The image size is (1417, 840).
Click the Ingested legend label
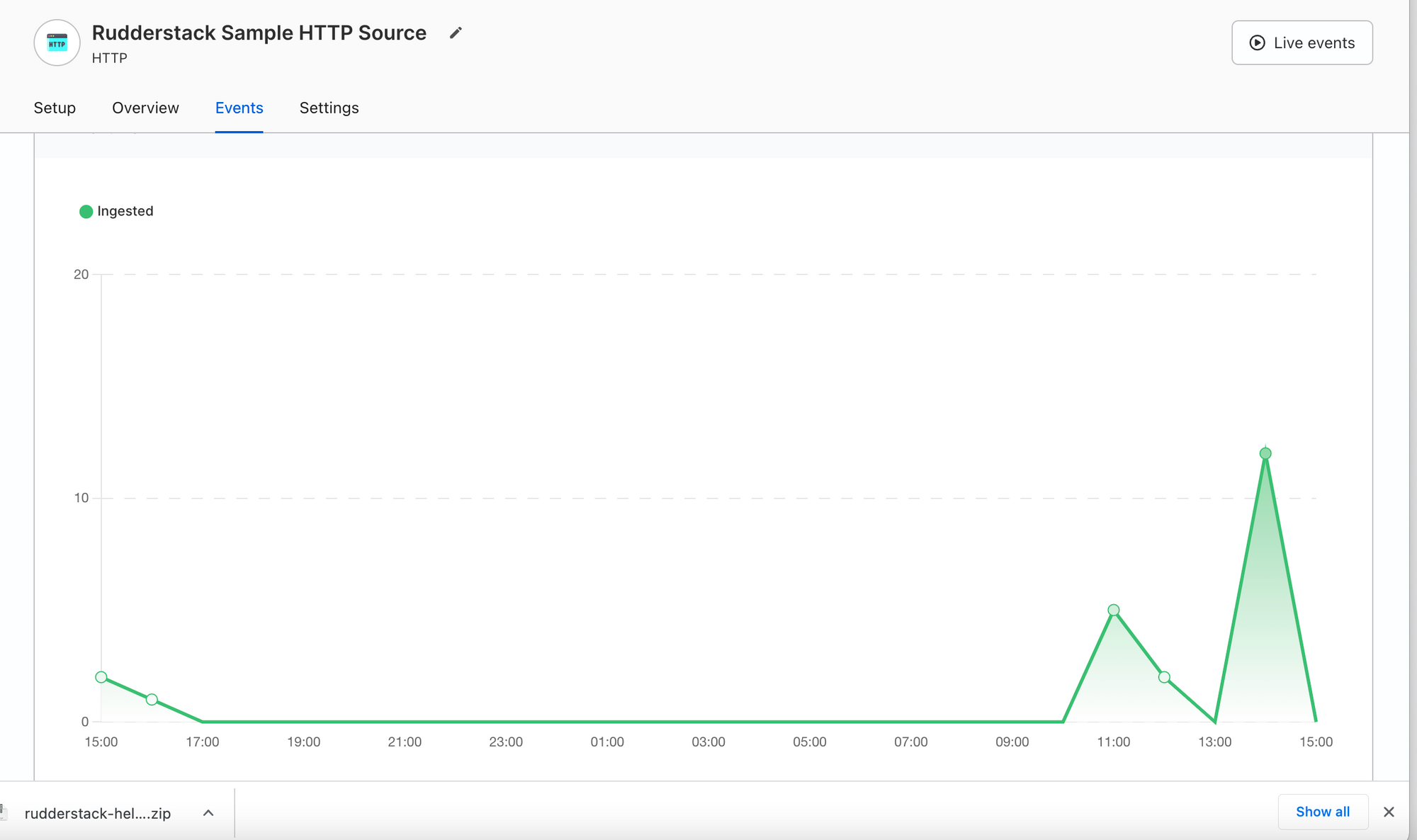click(x=125, y=211)
